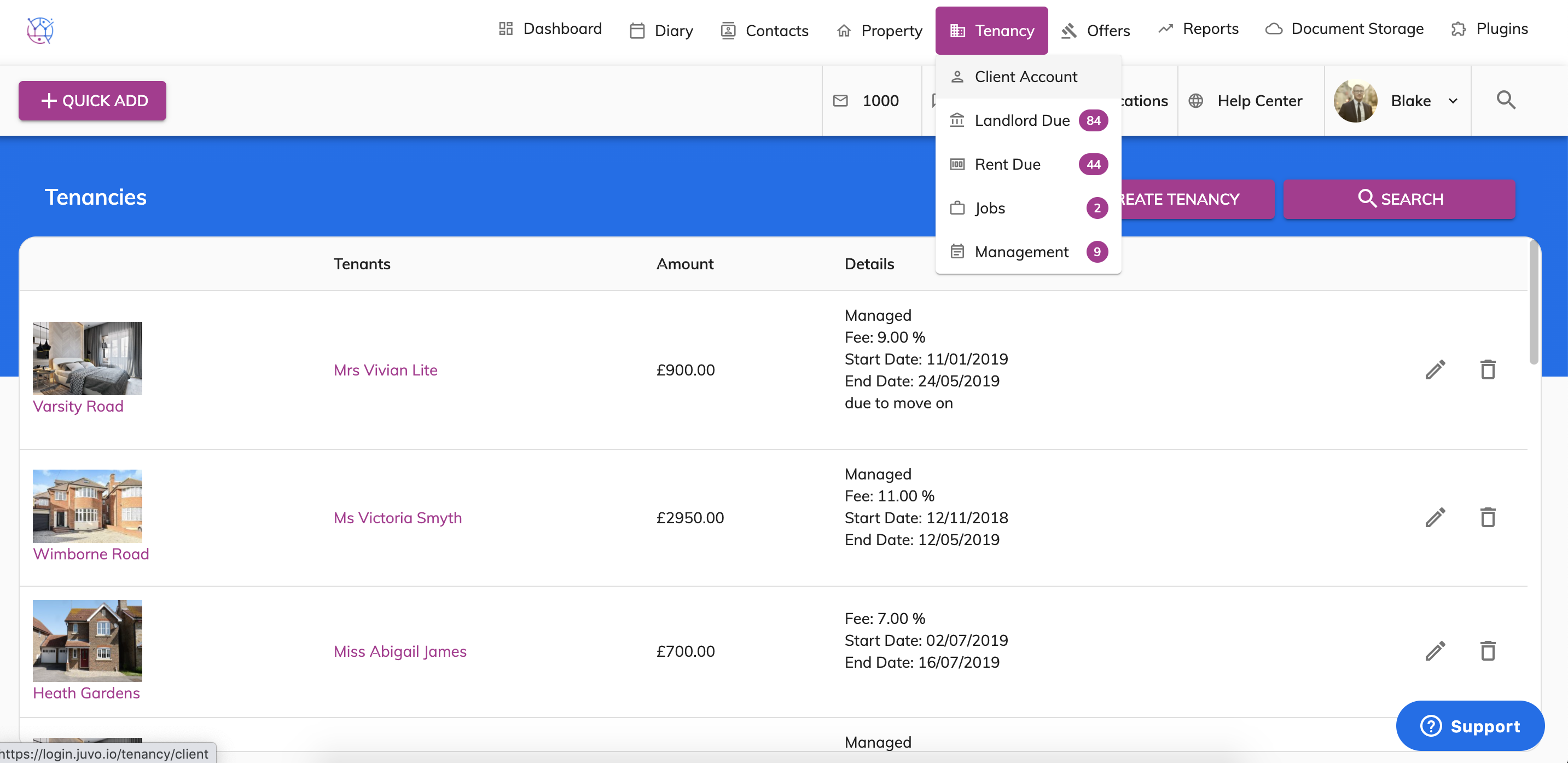The width and height of the screenshot is (1568, 763).
Task: Choose Landlord Due menu entry
Action: point(1022,120)
